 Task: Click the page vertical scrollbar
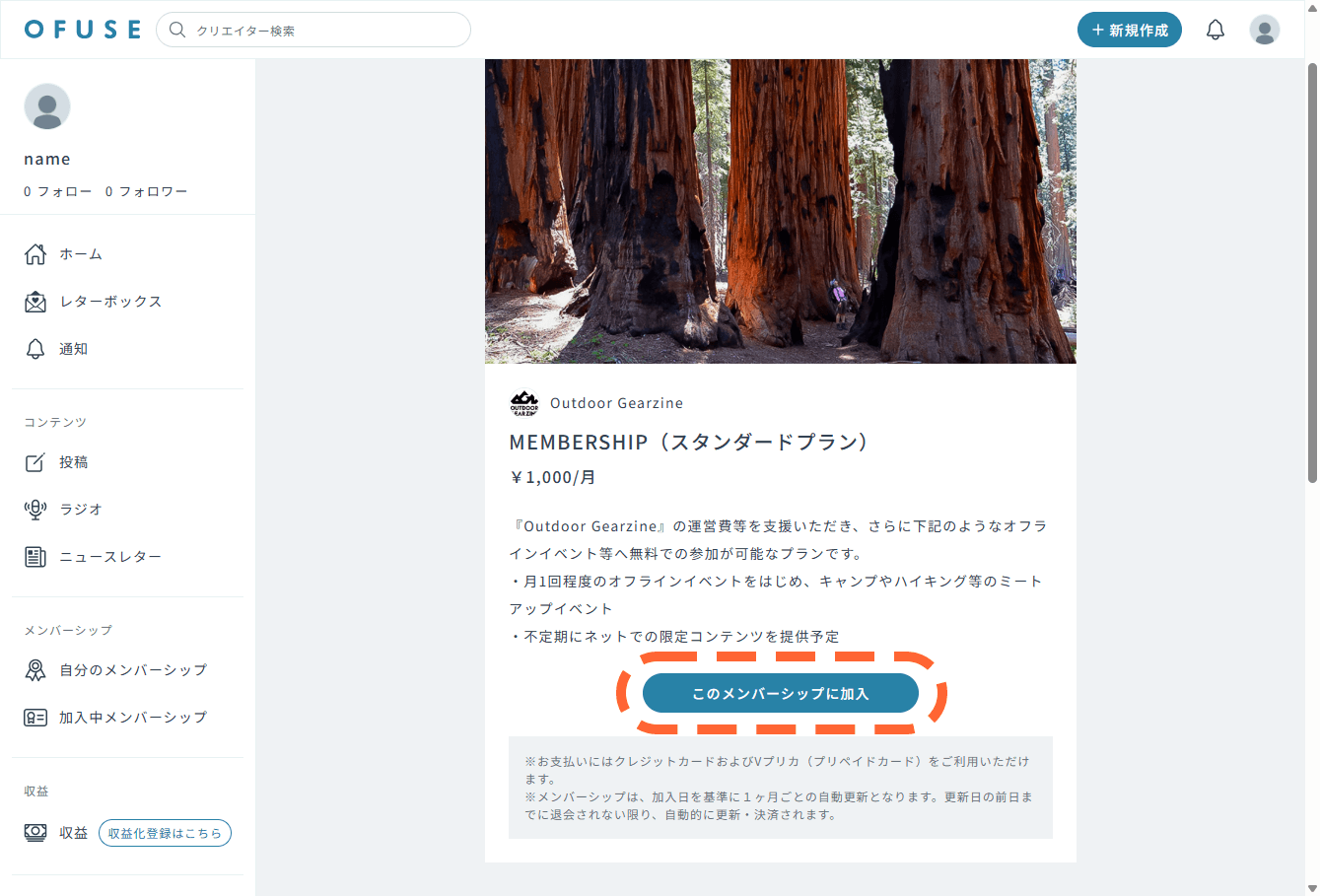[x=1311, y=276]
